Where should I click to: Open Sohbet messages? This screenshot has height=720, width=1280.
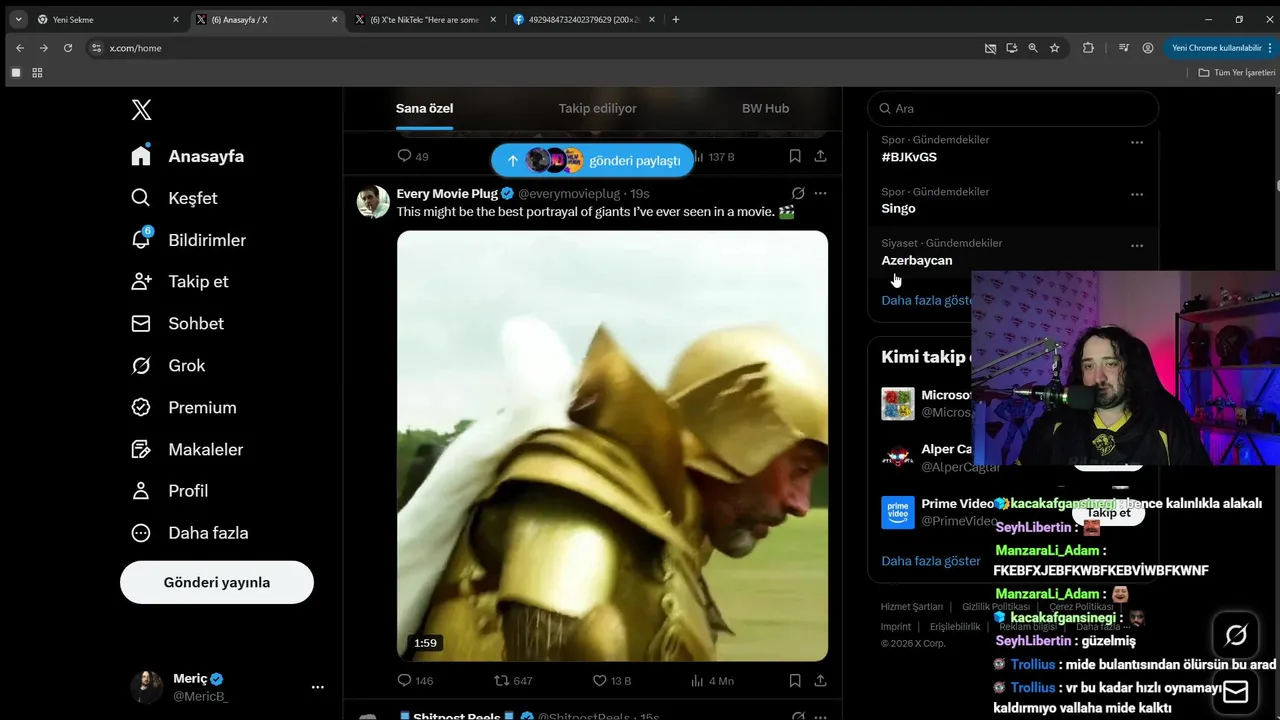coord(177,324)
